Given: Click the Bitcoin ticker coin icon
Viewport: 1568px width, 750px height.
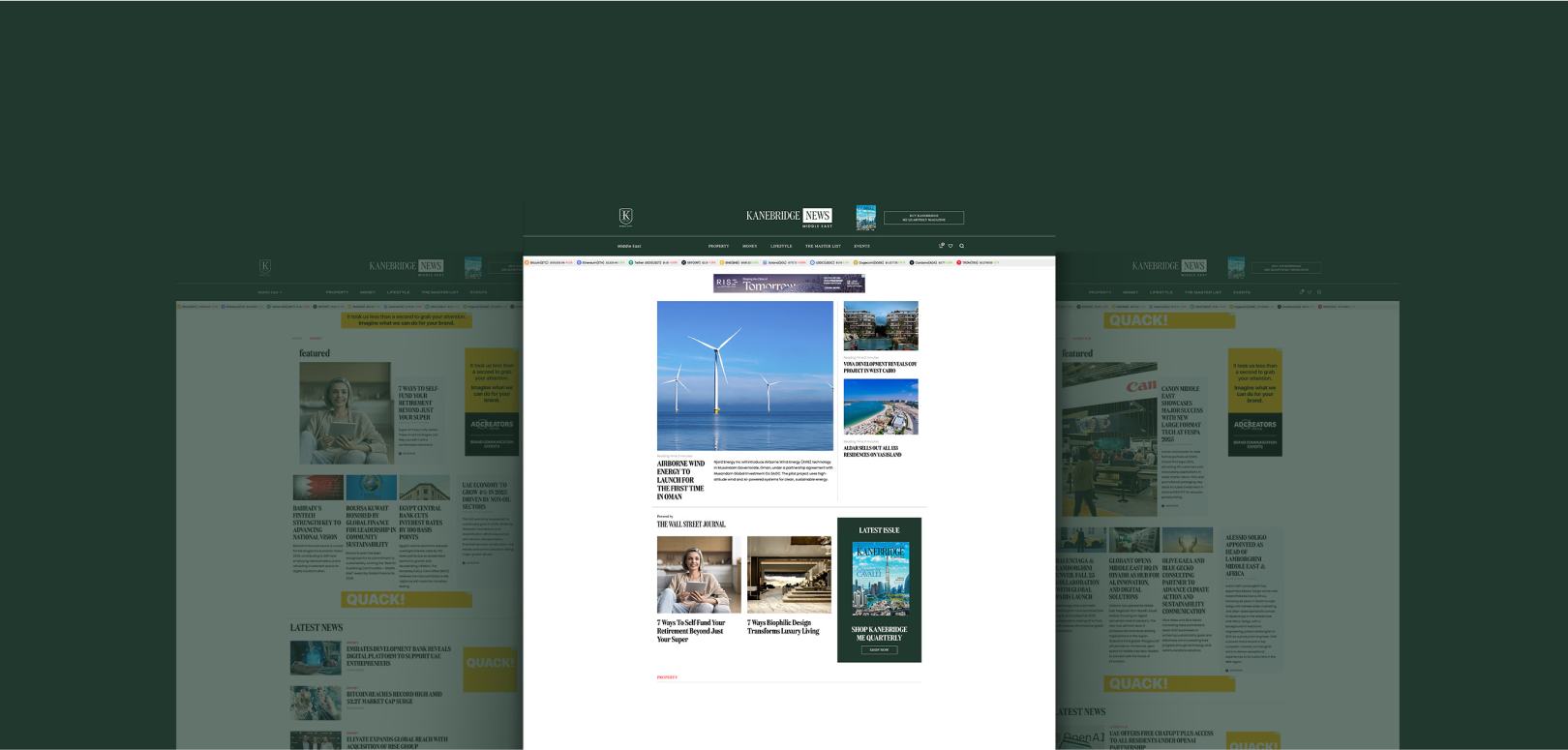Looking at the screenshot, I should point(528,262).
